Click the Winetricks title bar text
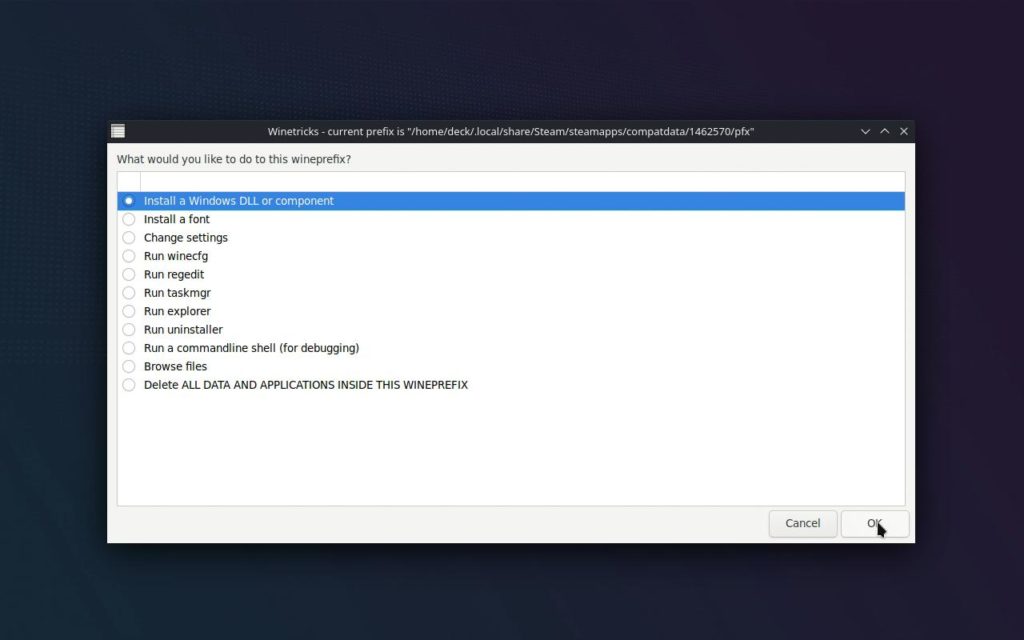 coord(511,131)
